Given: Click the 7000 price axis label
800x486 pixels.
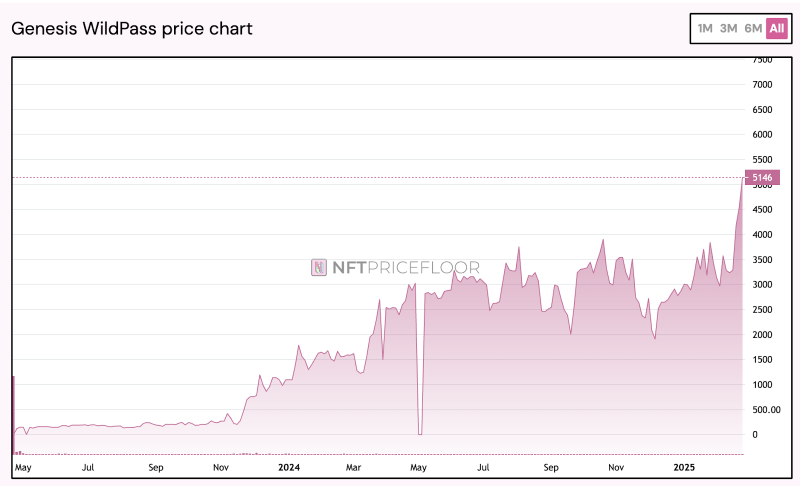Looking at the screenshot, I should [762, 85].
